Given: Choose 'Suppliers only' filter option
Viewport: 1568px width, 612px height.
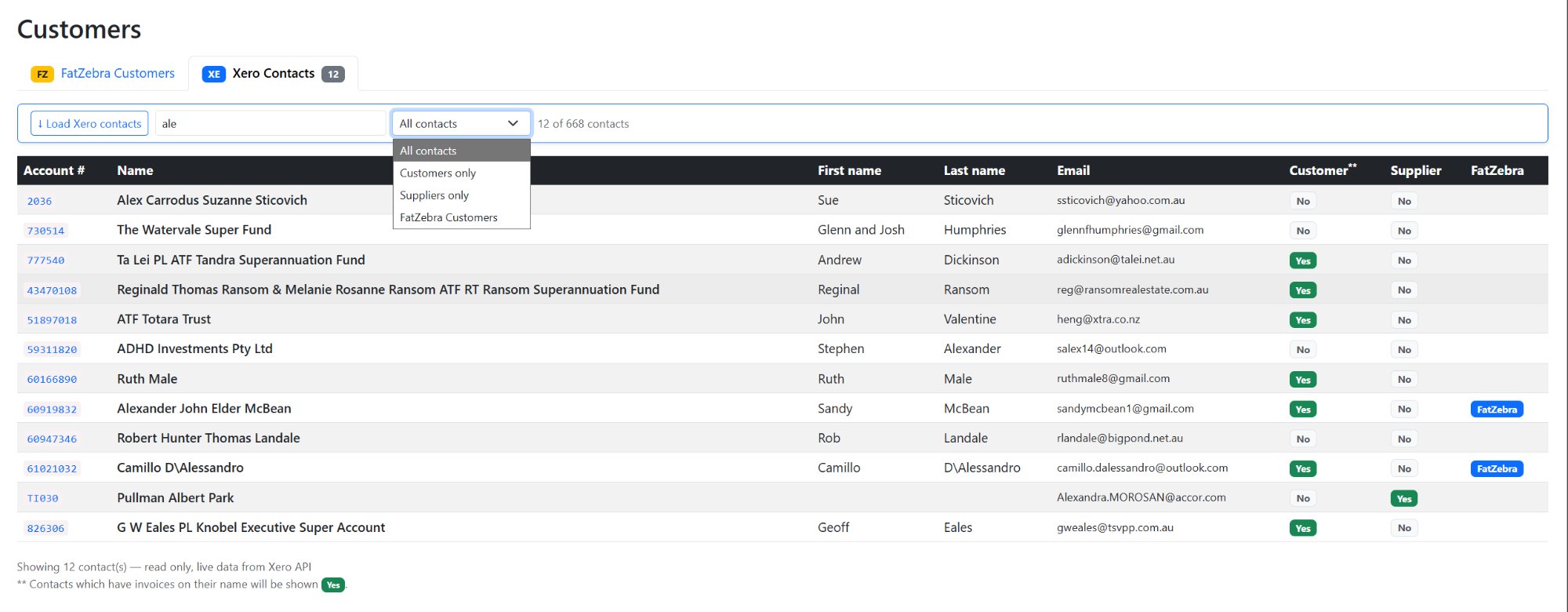Looking at the screenshot, I should point(461,195).
